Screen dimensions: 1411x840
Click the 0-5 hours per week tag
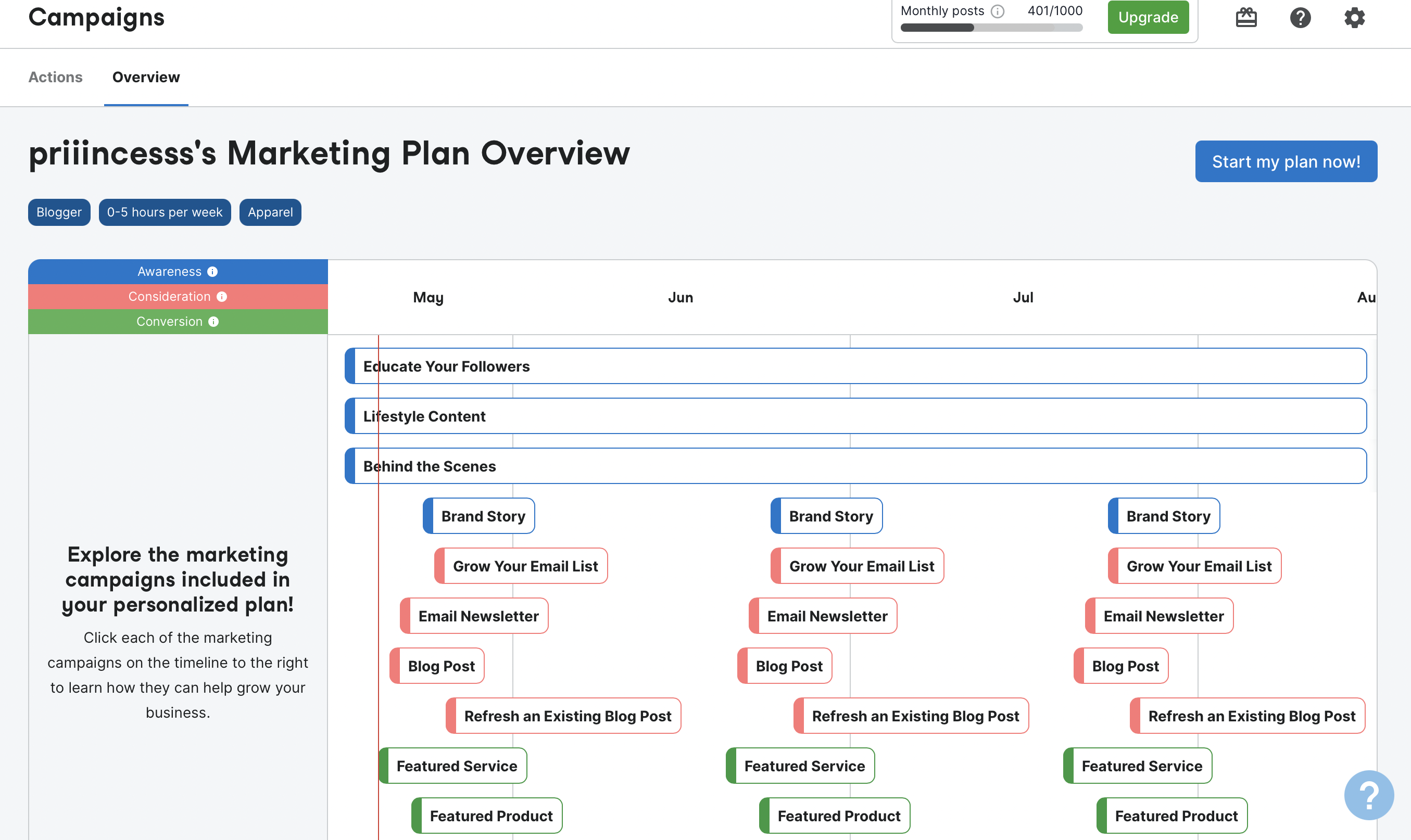tap(165, 212)
